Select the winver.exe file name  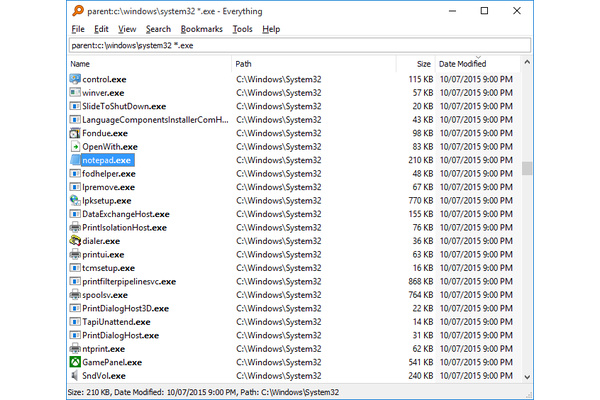(103, 93)
